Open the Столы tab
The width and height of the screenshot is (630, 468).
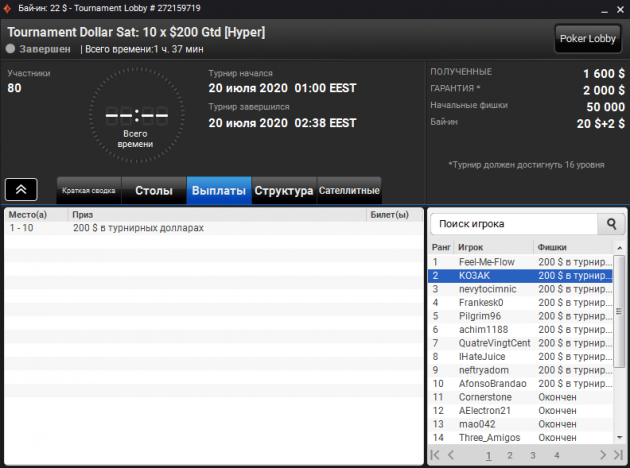point(154,190)
